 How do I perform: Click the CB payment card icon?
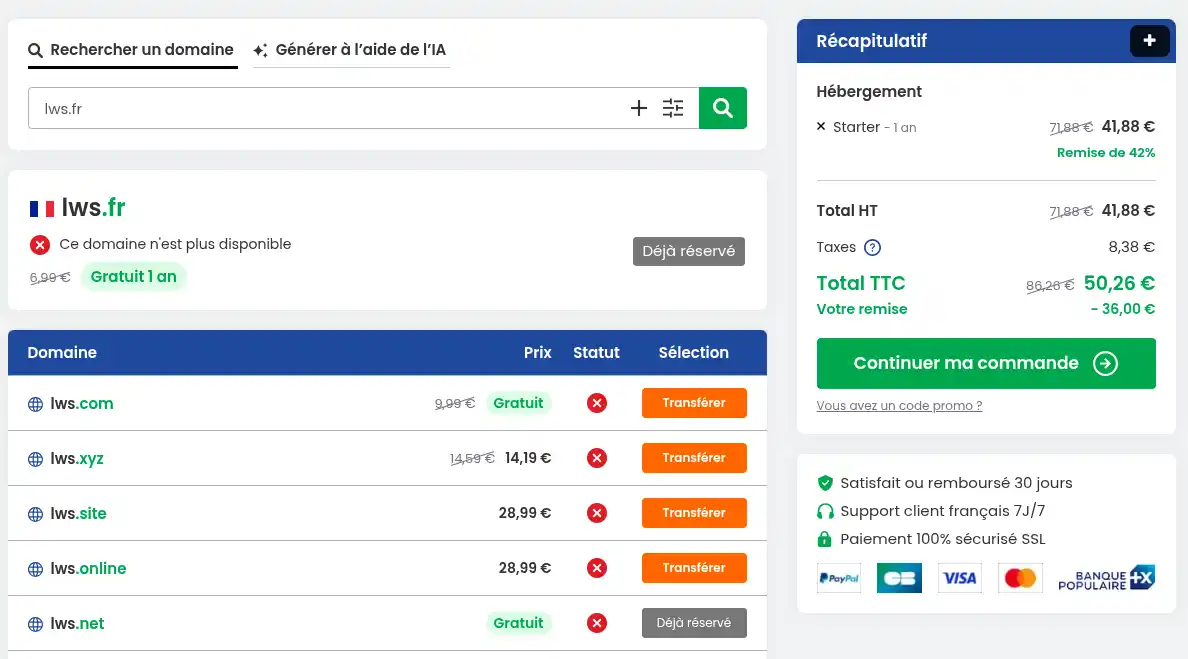point(899,577)
